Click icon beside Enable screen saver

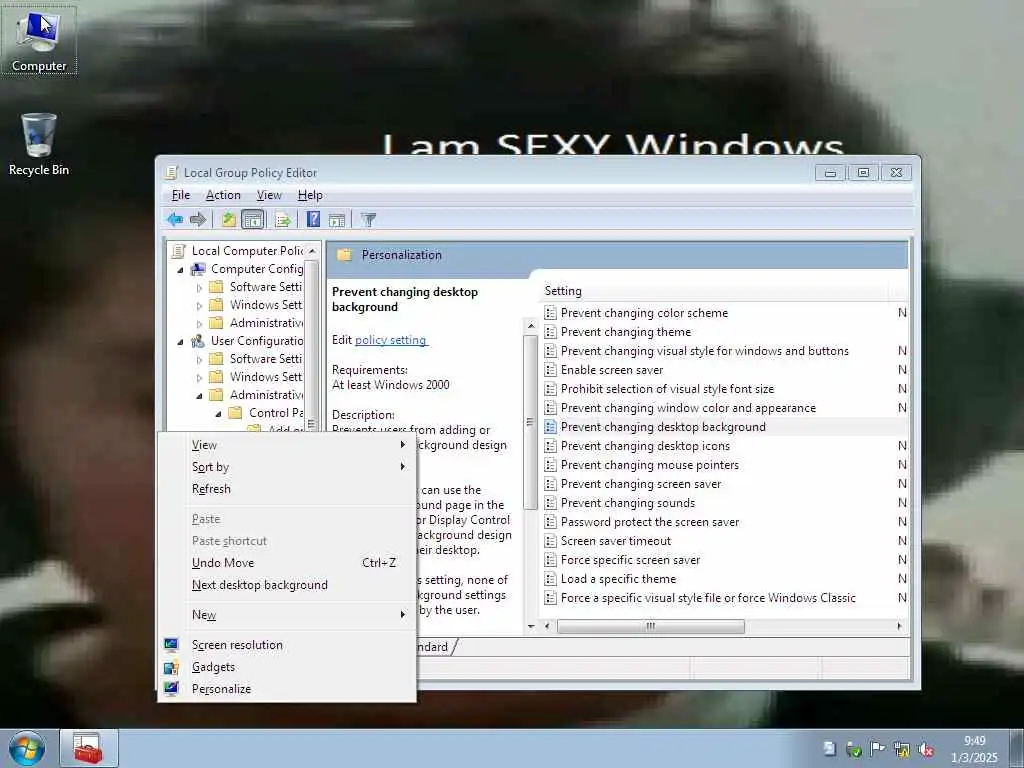551,370
